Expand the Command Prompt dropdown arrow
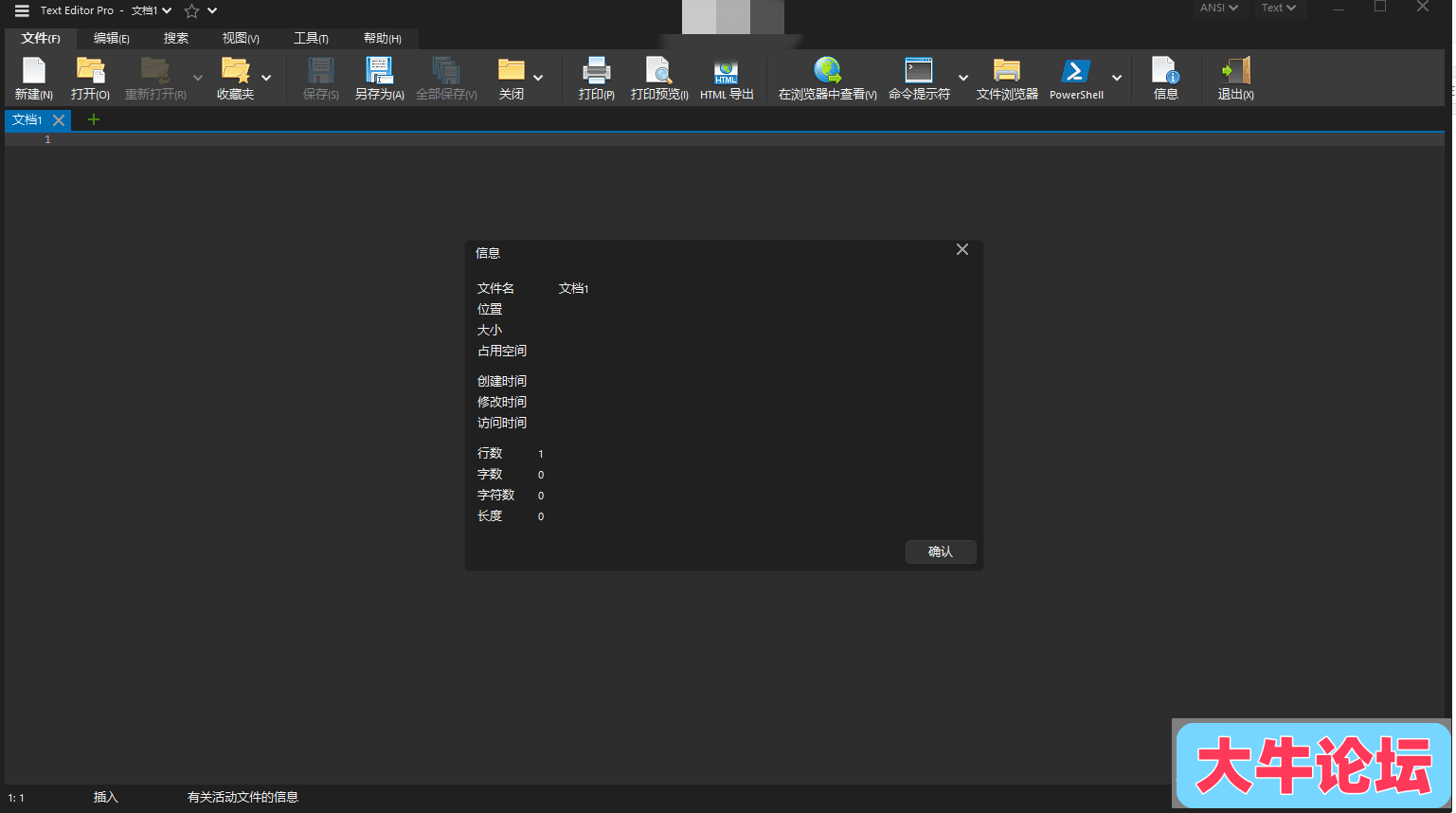Viewport: 1456px width, 813px height. pos(963,78)
